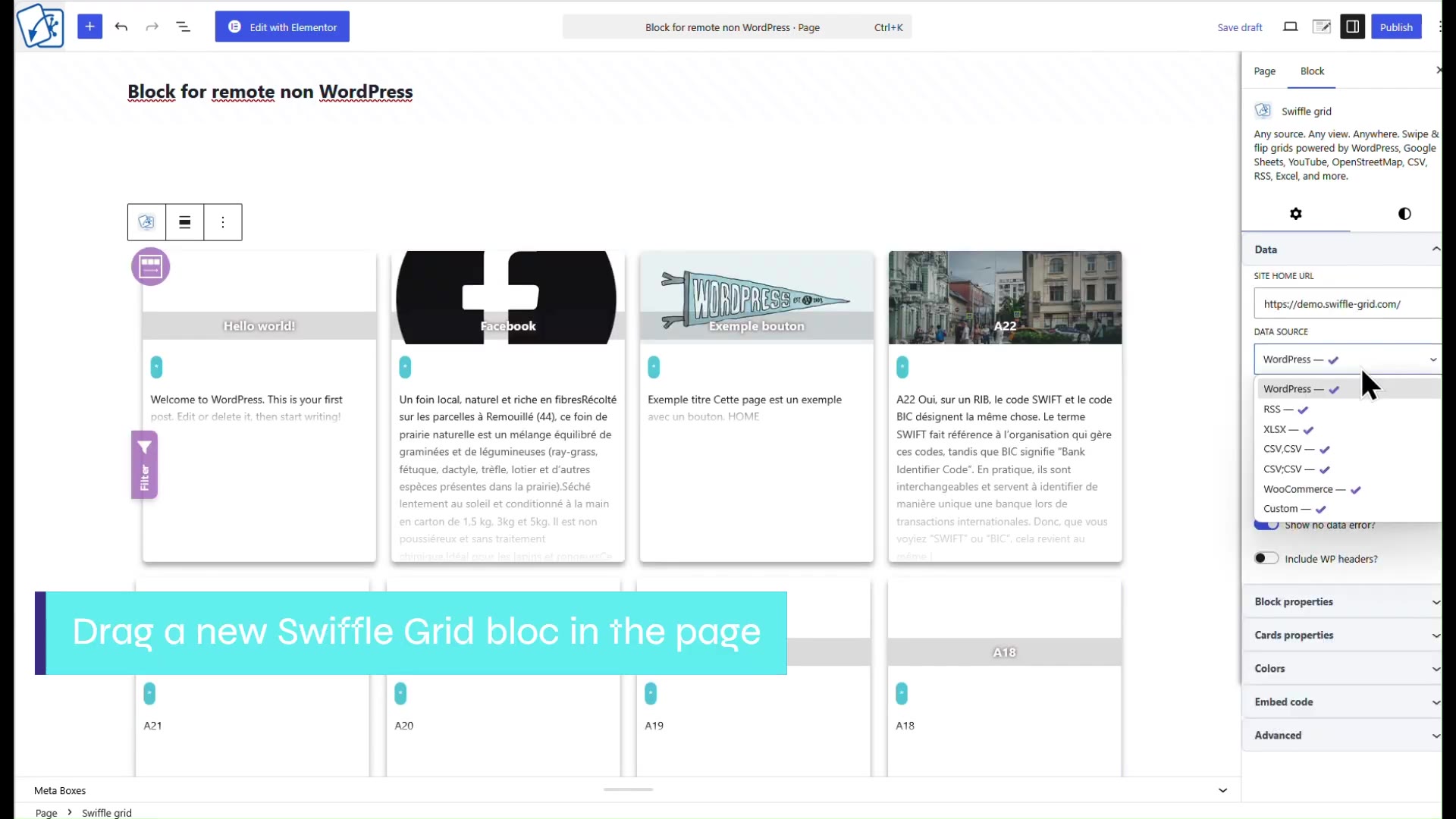The image size is (1456, 819).
Task: Open the purple Filter side tab
Action: coord(144,465)
